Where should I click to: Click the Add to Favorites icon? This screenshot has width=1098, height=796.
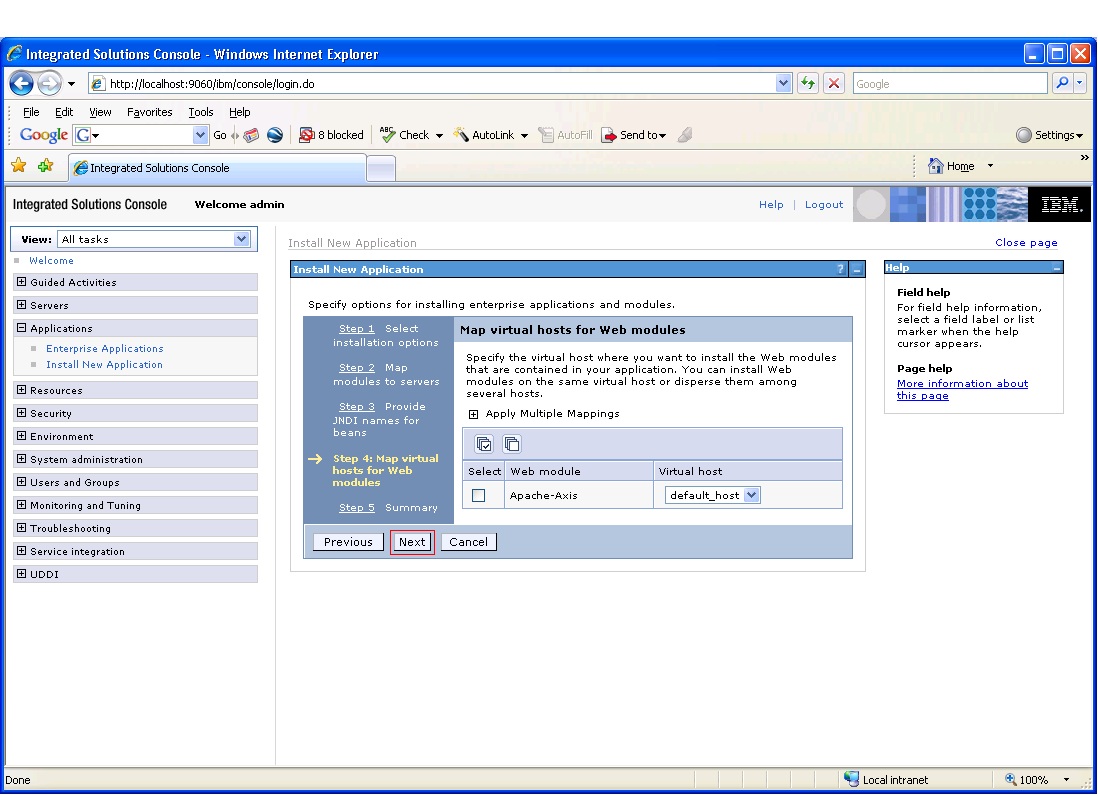coord(46,166)
